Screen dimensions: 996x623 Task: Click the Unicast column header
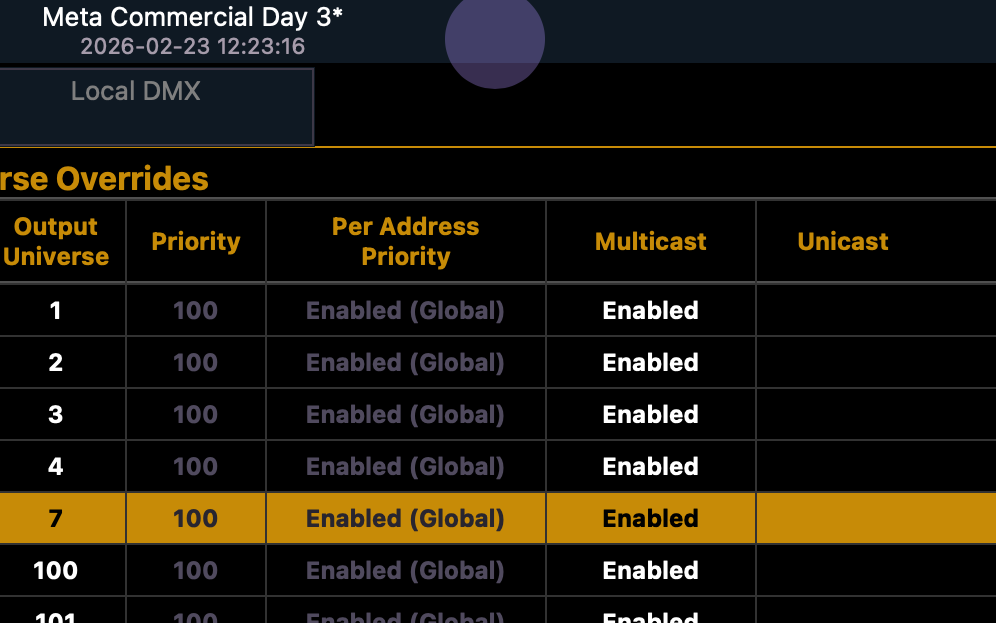[843, 241]
